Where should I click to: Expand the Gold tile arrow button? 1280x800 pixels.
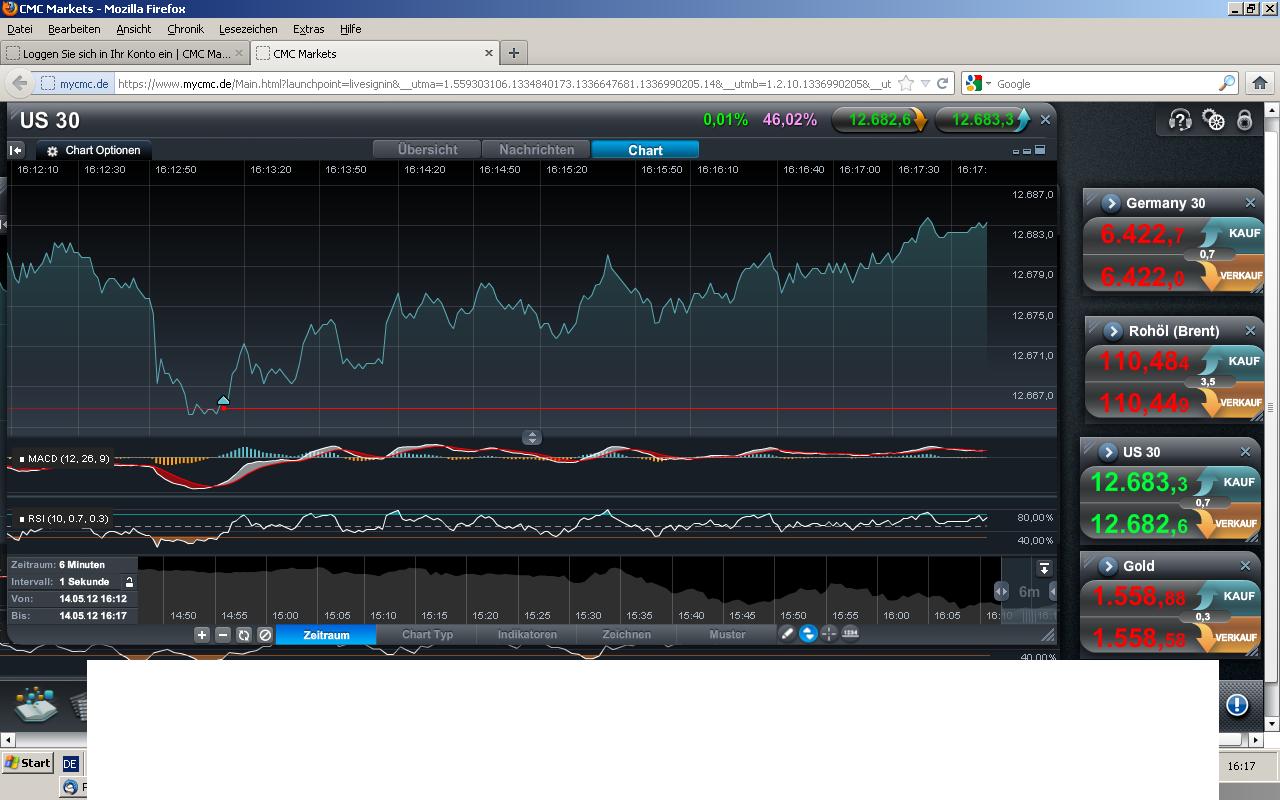tap(1107, 566)
